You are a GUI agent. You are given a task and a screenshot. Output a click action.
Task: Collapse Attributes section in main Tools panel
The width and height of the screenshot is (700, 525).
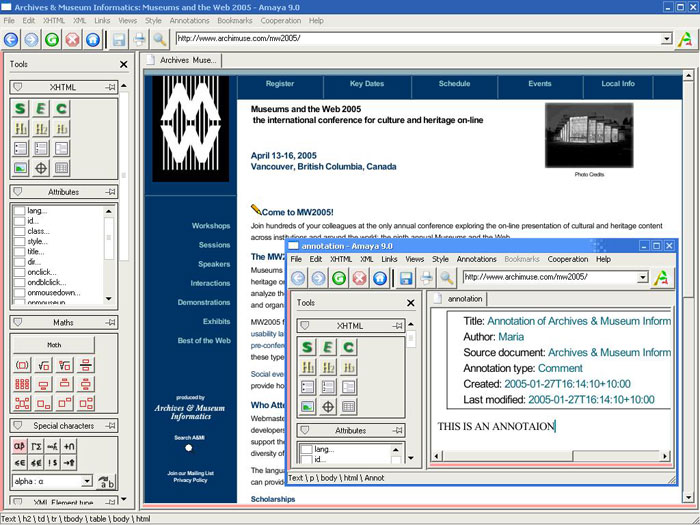point(18,192)
